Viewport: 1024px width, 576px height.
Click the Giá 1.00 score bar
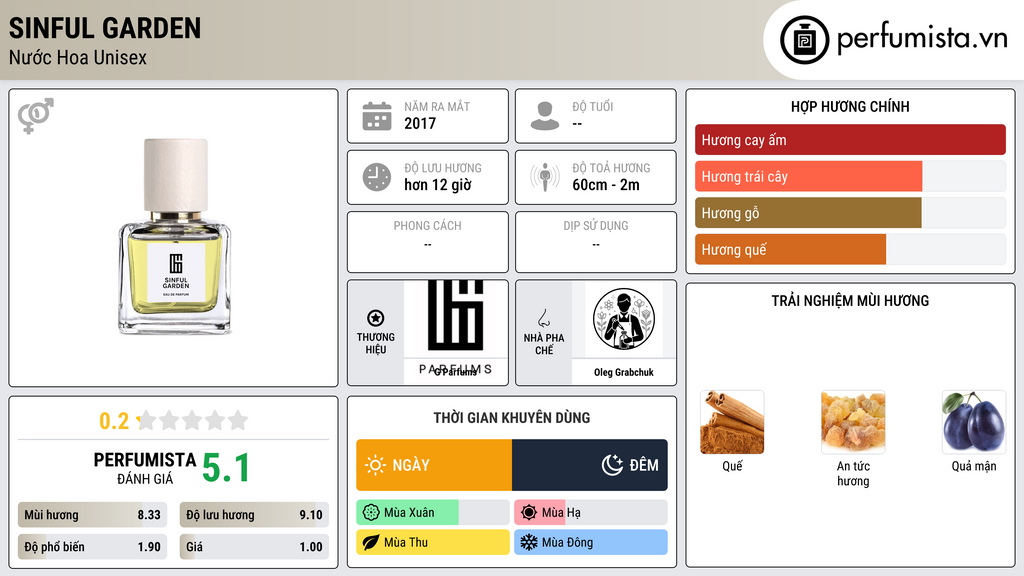254,547
